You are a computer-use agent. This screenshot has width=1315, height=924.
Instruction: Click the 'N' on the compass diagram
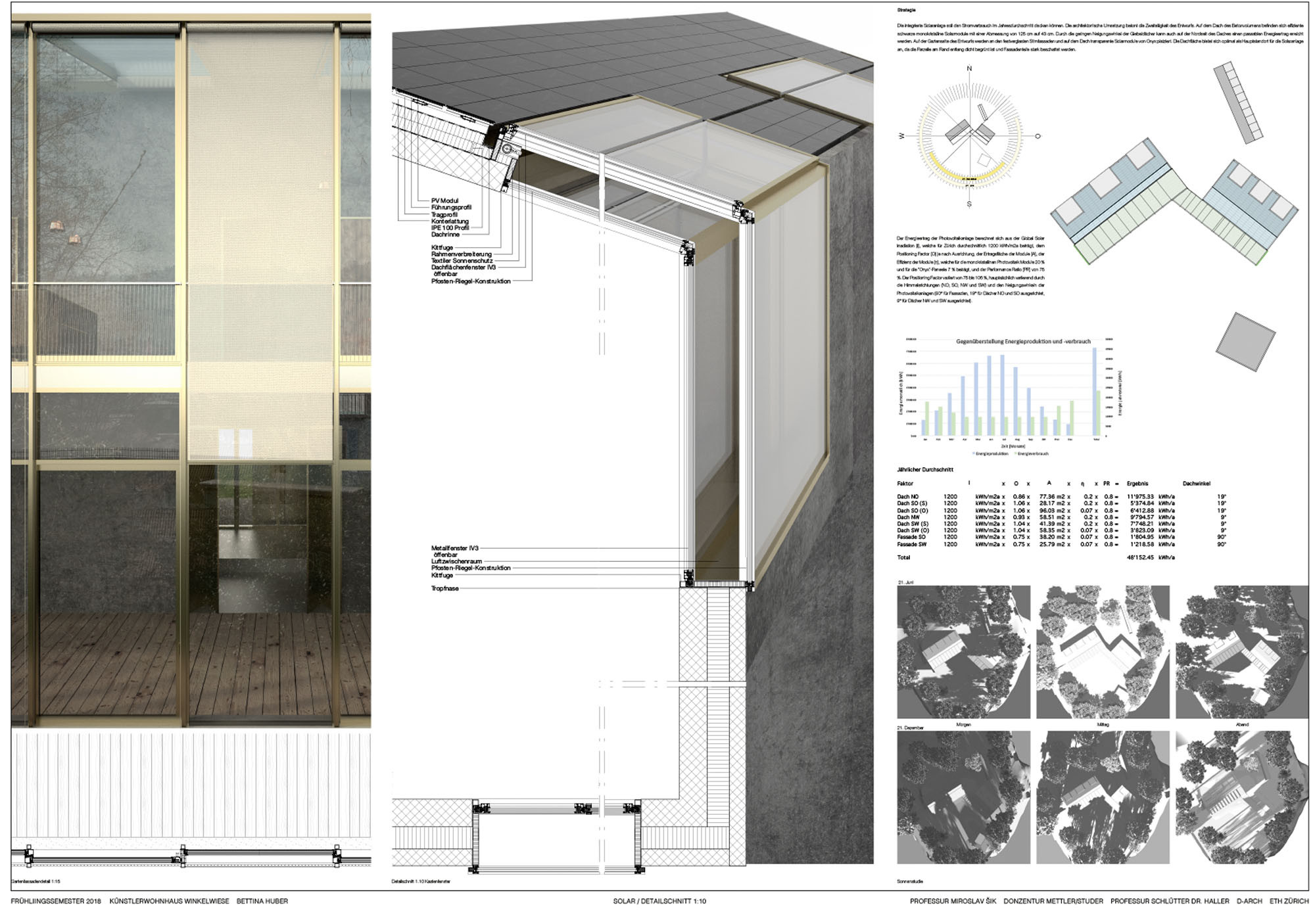(x=969, y=69)
